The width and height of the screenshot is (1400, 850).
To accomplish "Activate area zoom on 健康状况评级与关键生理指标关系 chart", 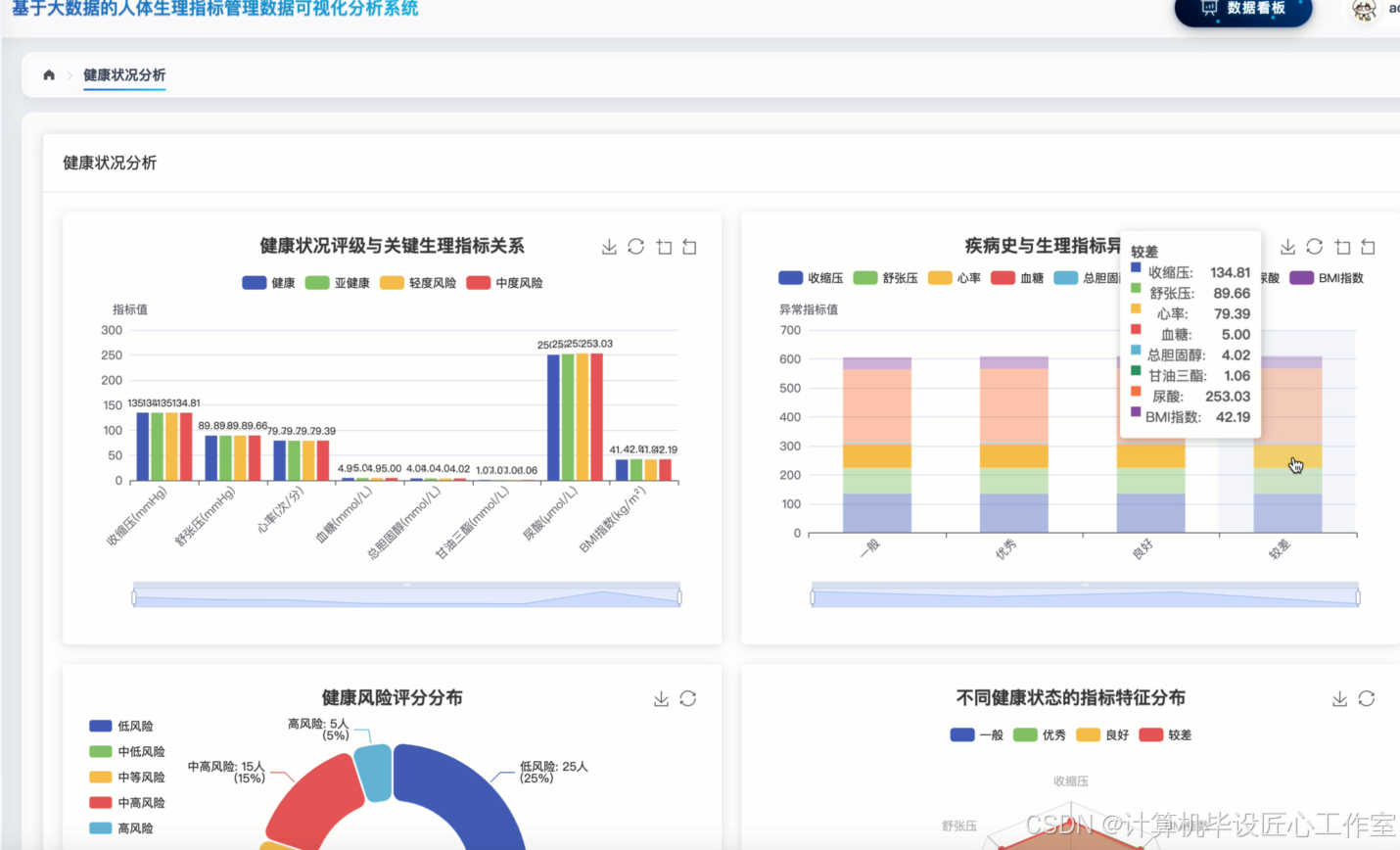I will click(664, 247).
